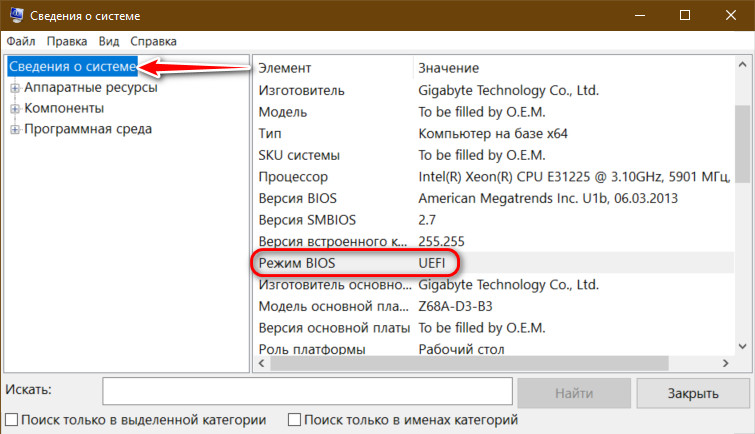Open the Правка menu
The image size is (755, 434).
[x=66, y=41]
